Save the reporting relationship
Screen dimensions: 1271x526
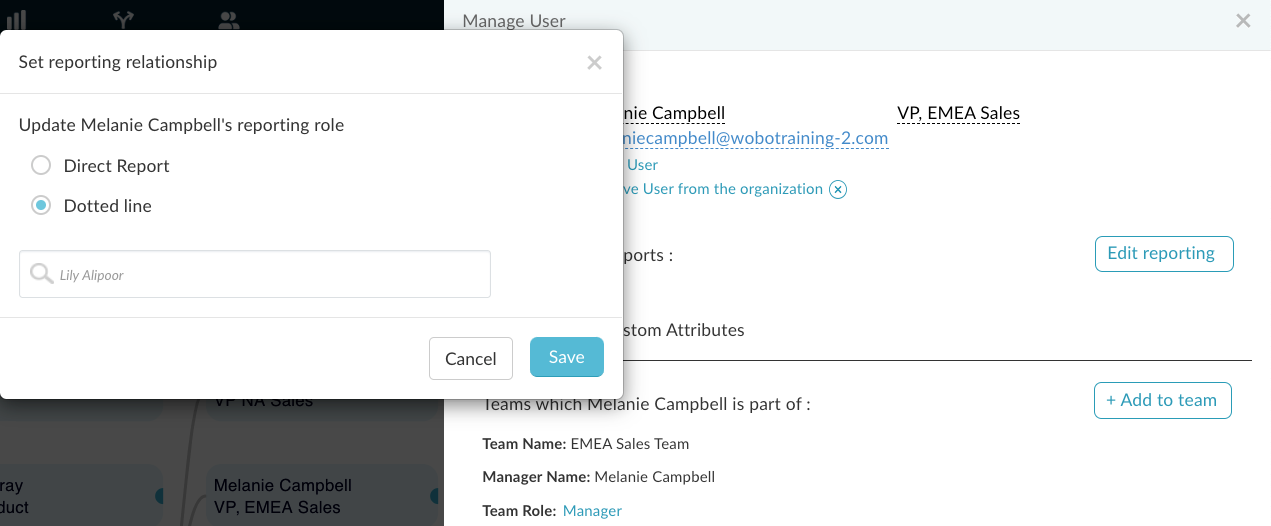pos(567,357)
